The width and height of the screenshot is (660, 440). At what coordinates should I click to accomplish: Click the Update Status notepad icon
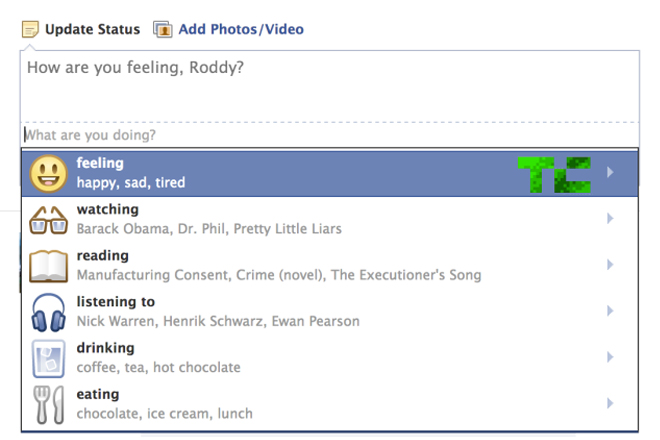[30, 29]
